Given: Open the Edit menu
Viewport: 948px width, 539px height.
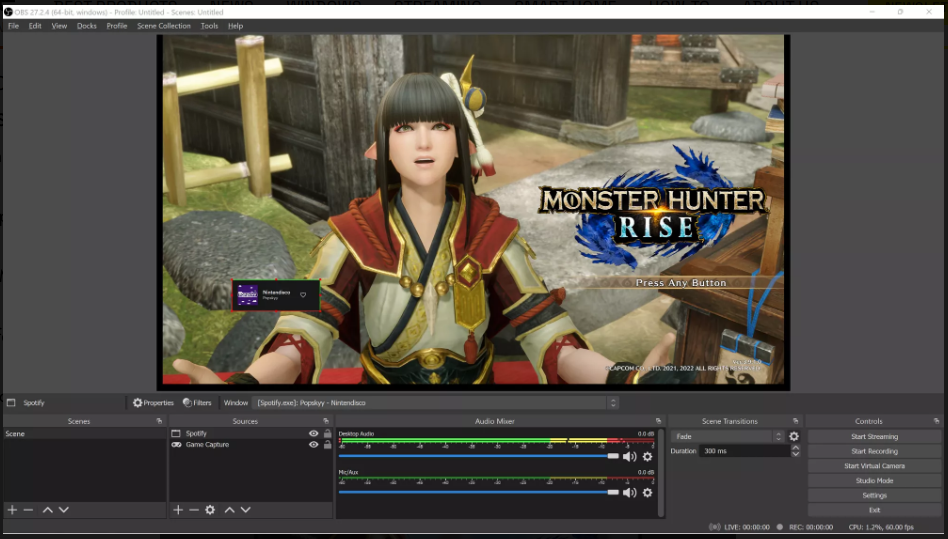Looking at the screenshot, I should pyautogui.click(x=35, y=26).
